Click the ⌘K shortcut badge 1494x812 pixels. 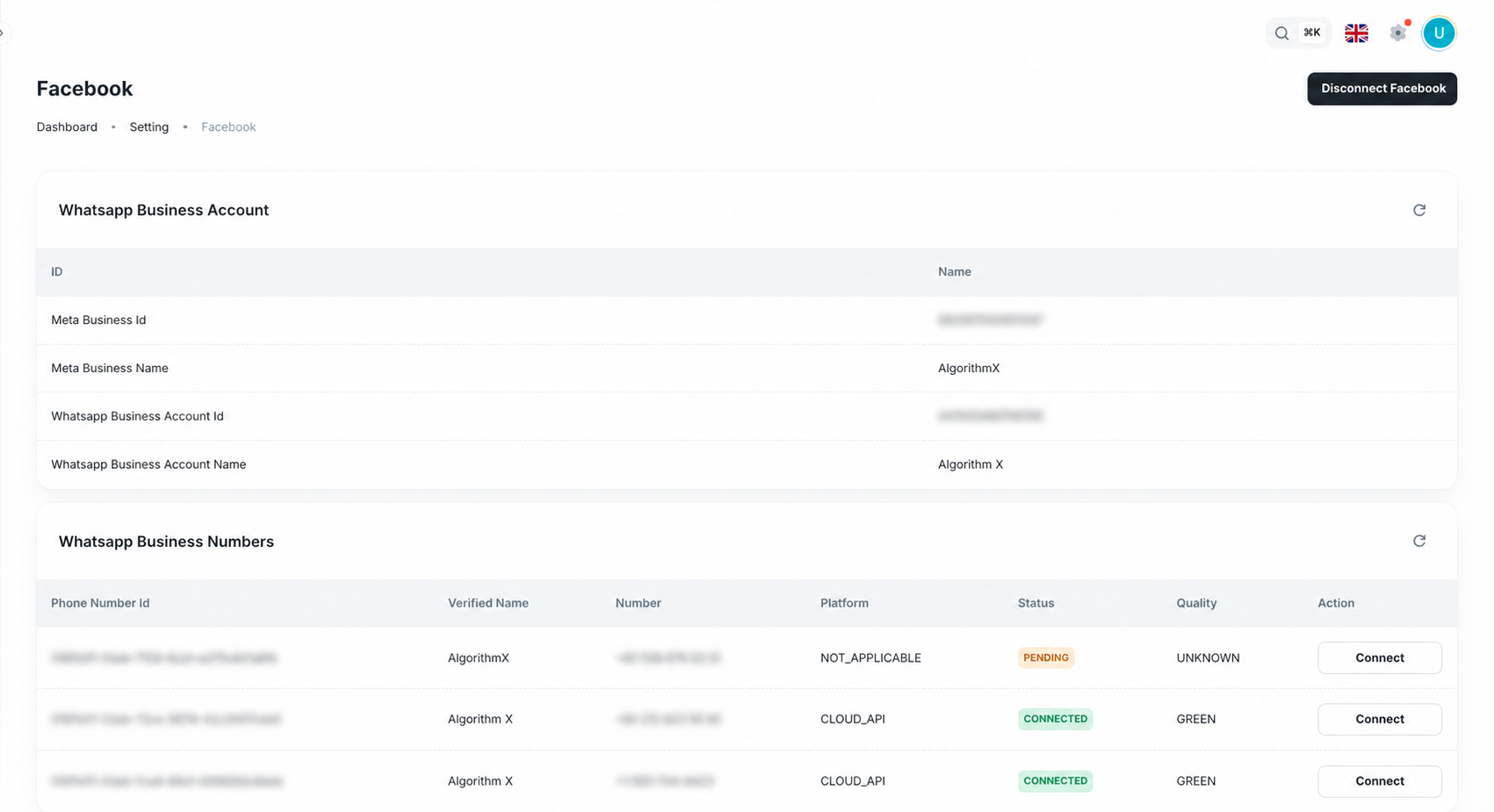pyautogui.click(x=1311, y=33)
